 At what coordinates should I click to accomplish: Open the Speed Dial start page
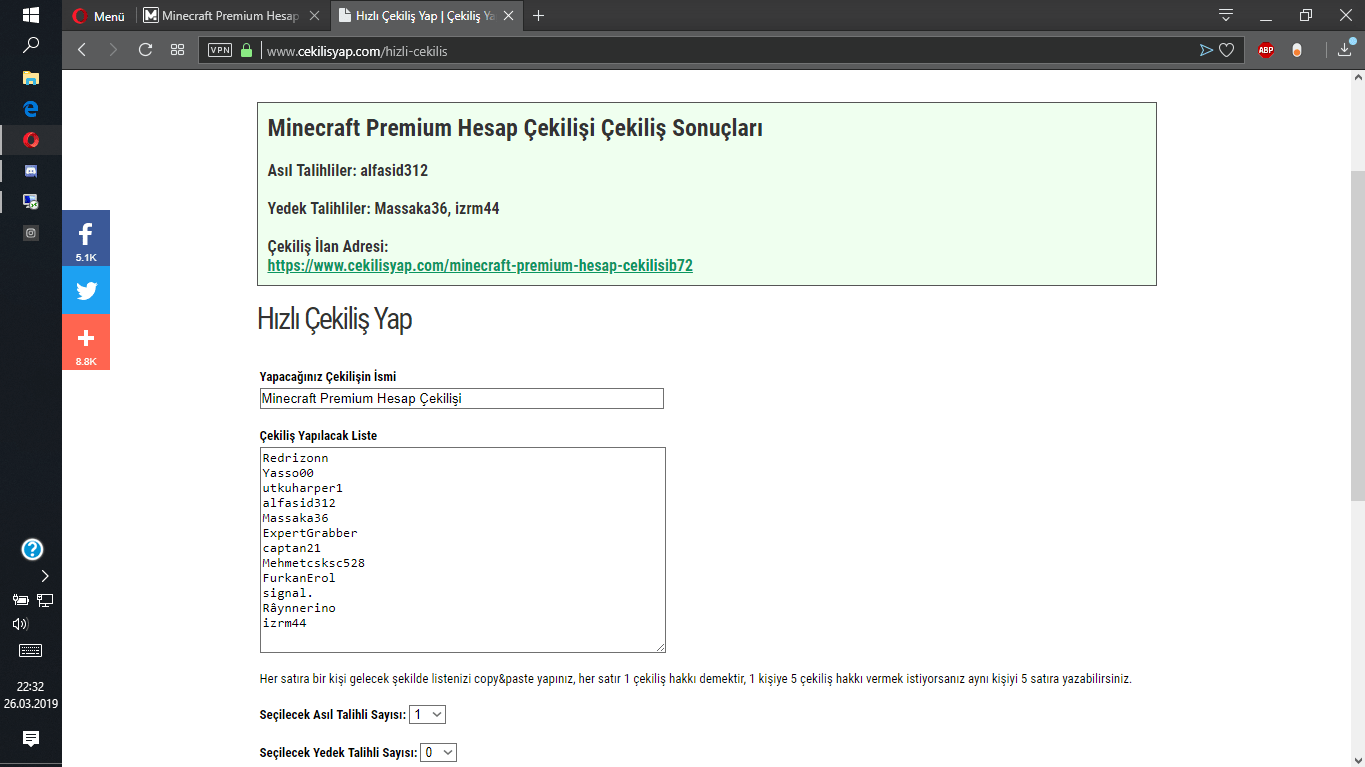tap(177, 50)
